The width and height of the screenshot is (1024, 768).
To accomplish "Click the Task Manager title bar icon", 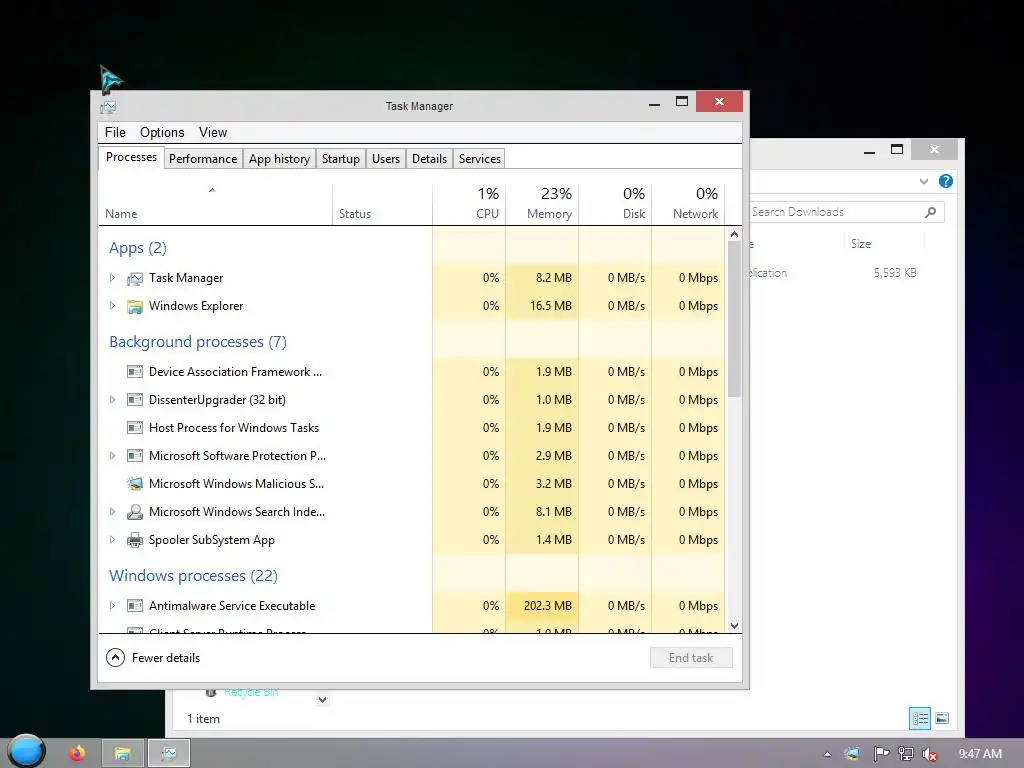I will tap(108, 106).
